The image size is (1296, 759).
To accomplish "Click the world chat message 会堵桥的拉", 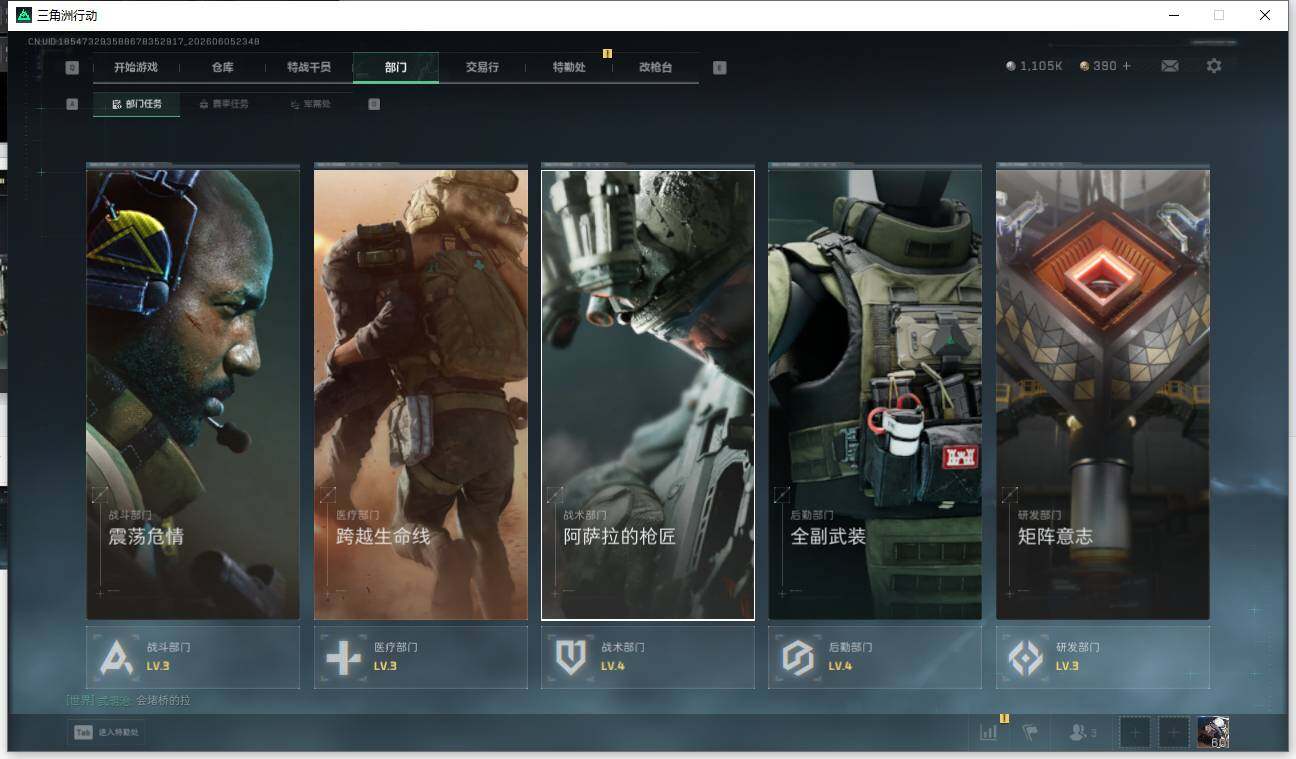I will click(163, 701).
